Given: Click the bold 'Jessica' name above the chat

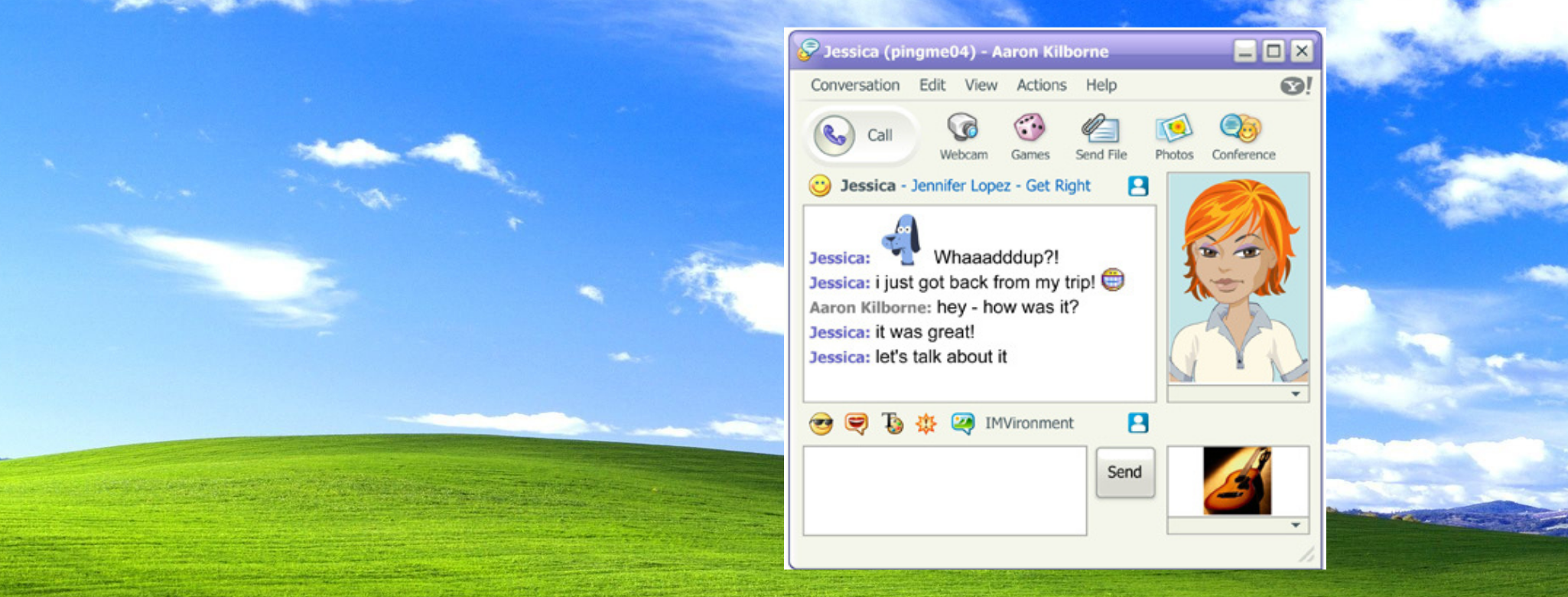Looking at the screenshot, I should click(x=867, y=186).
